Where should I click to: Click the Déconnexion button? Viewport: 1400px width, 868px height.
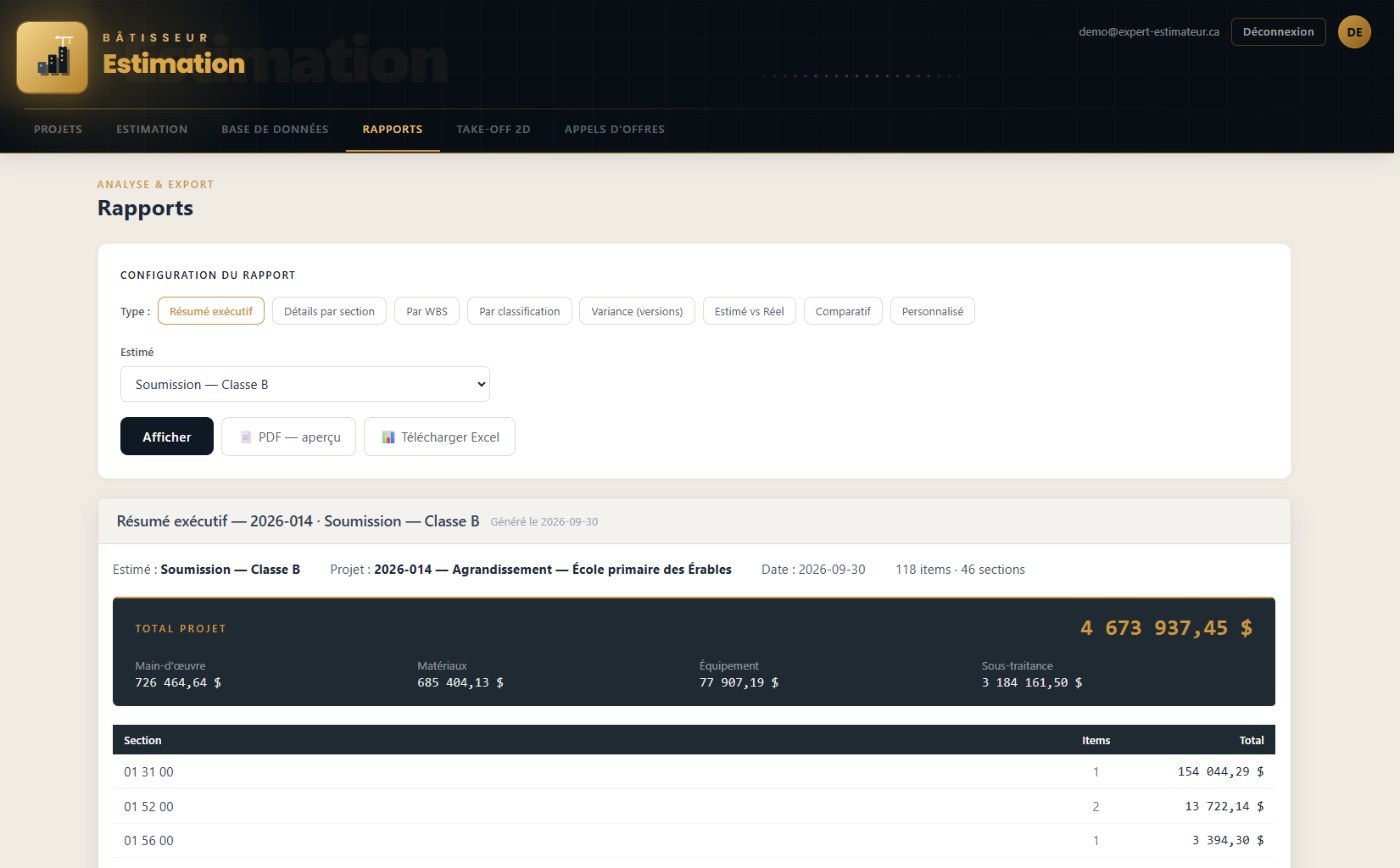coord(1278,32)
